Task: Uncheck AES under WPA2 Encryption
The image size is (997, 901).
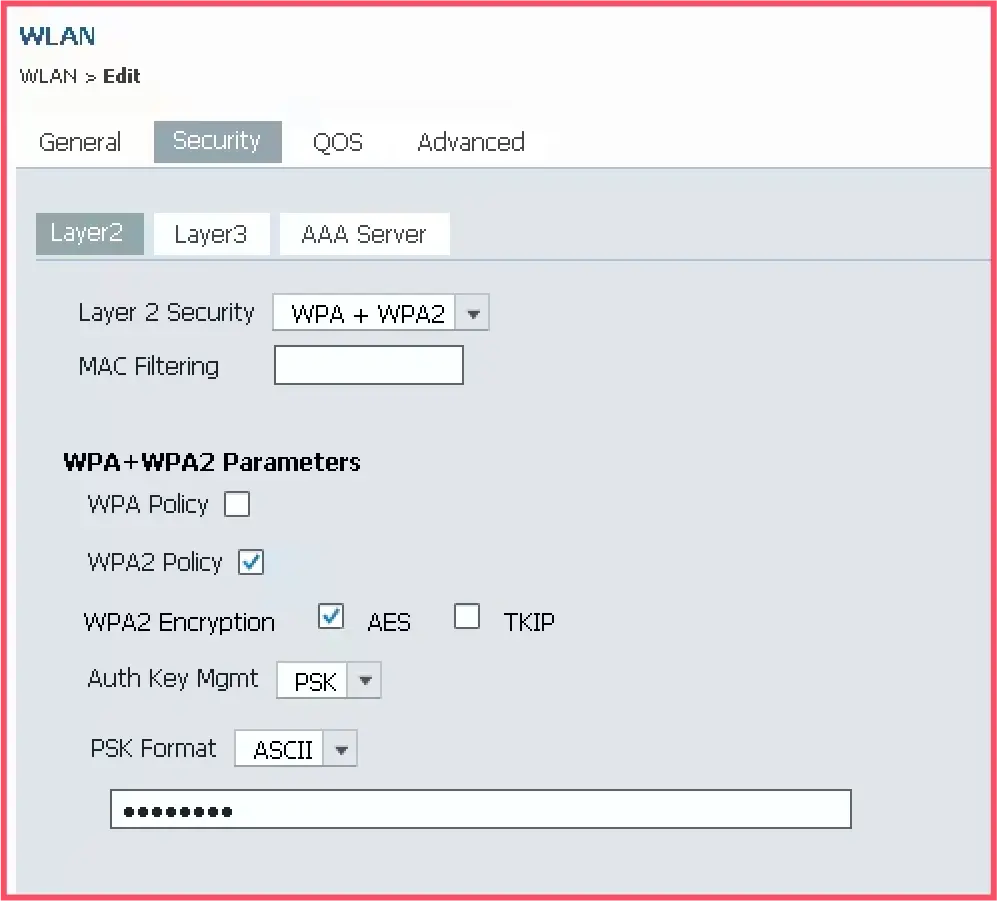Action: point(331,616)
